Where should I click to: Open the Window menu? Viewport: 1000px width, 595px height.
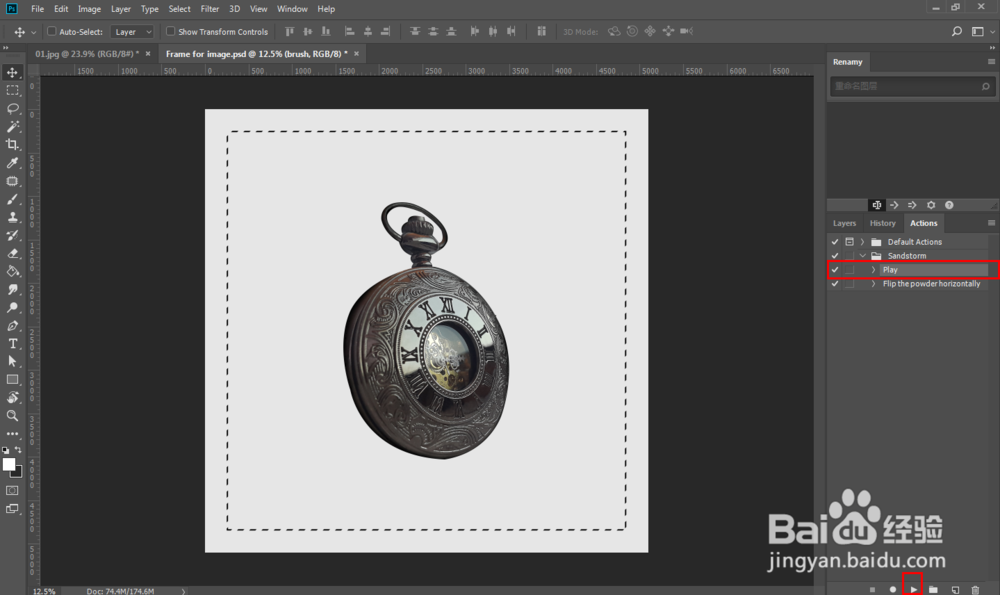pyautogui.click(x=292, y=9)
